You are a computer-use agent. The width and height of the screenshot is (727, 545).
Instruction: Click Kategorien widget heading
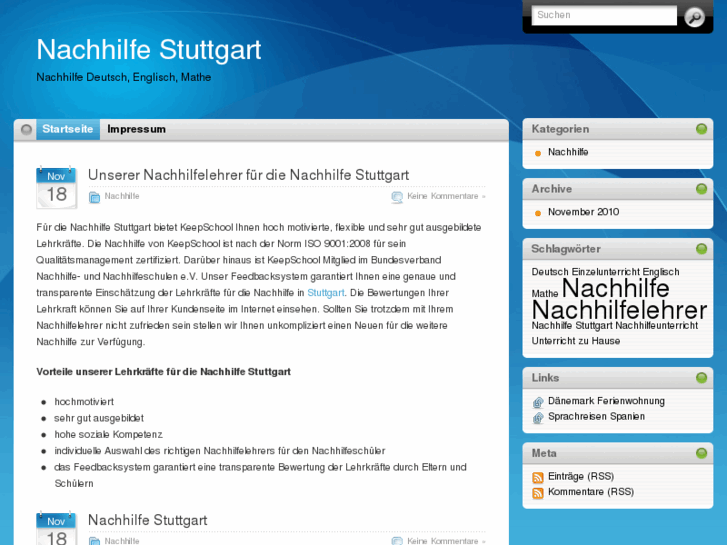tap(560, 129)
